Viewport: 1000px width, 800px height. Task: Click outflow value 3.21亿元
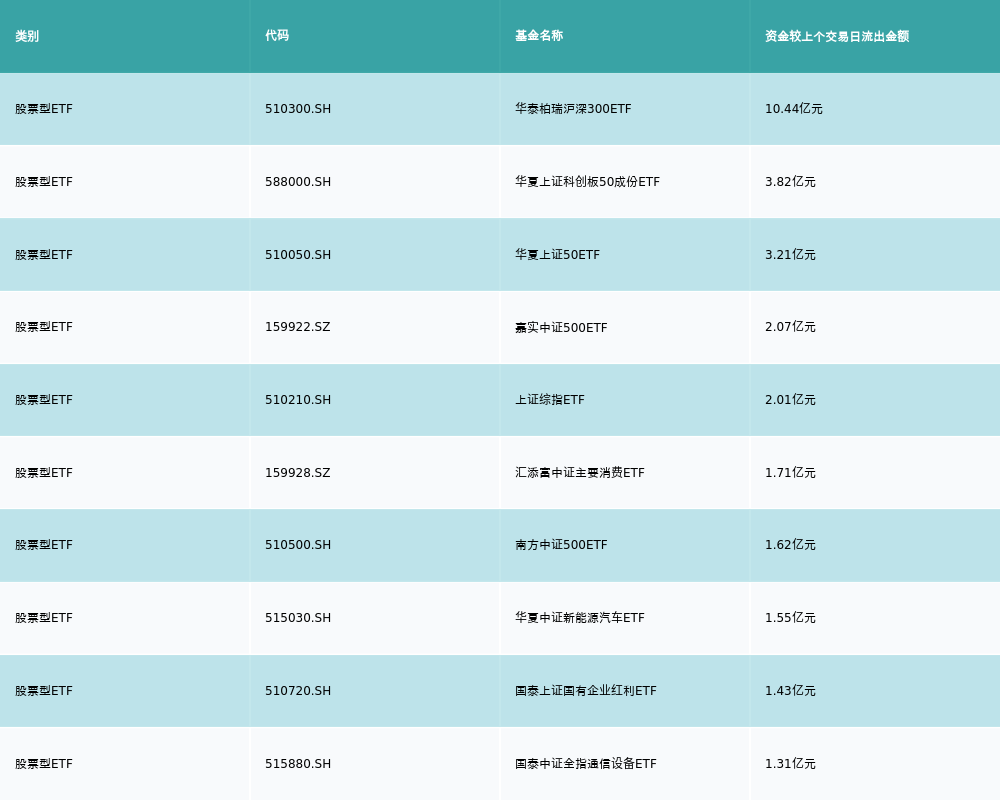(x=790, y=255)
